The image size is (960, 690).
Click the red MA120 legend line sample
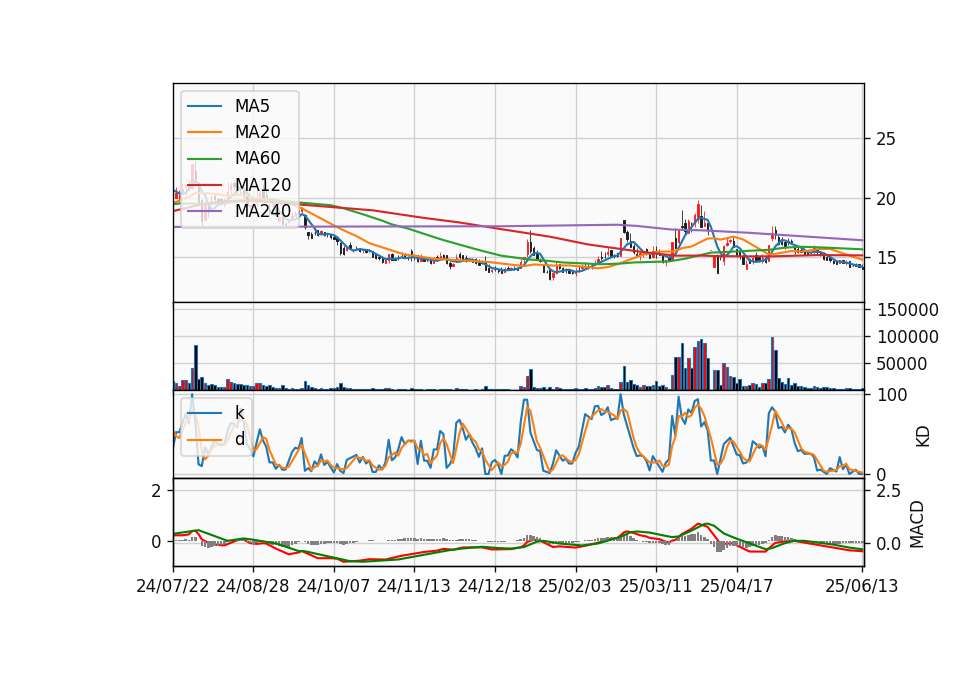click(204, 185)
